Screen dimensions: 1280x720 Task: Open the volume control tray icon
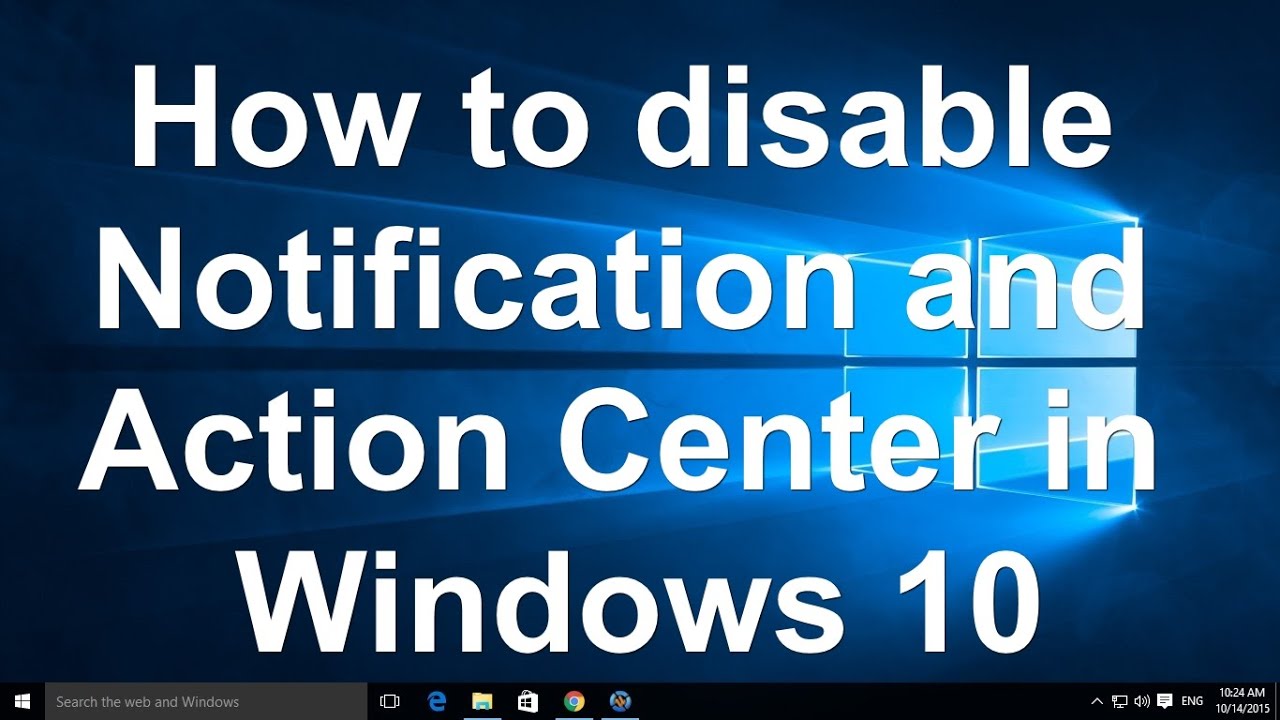pyautogui.click(x=1142, y=701)
